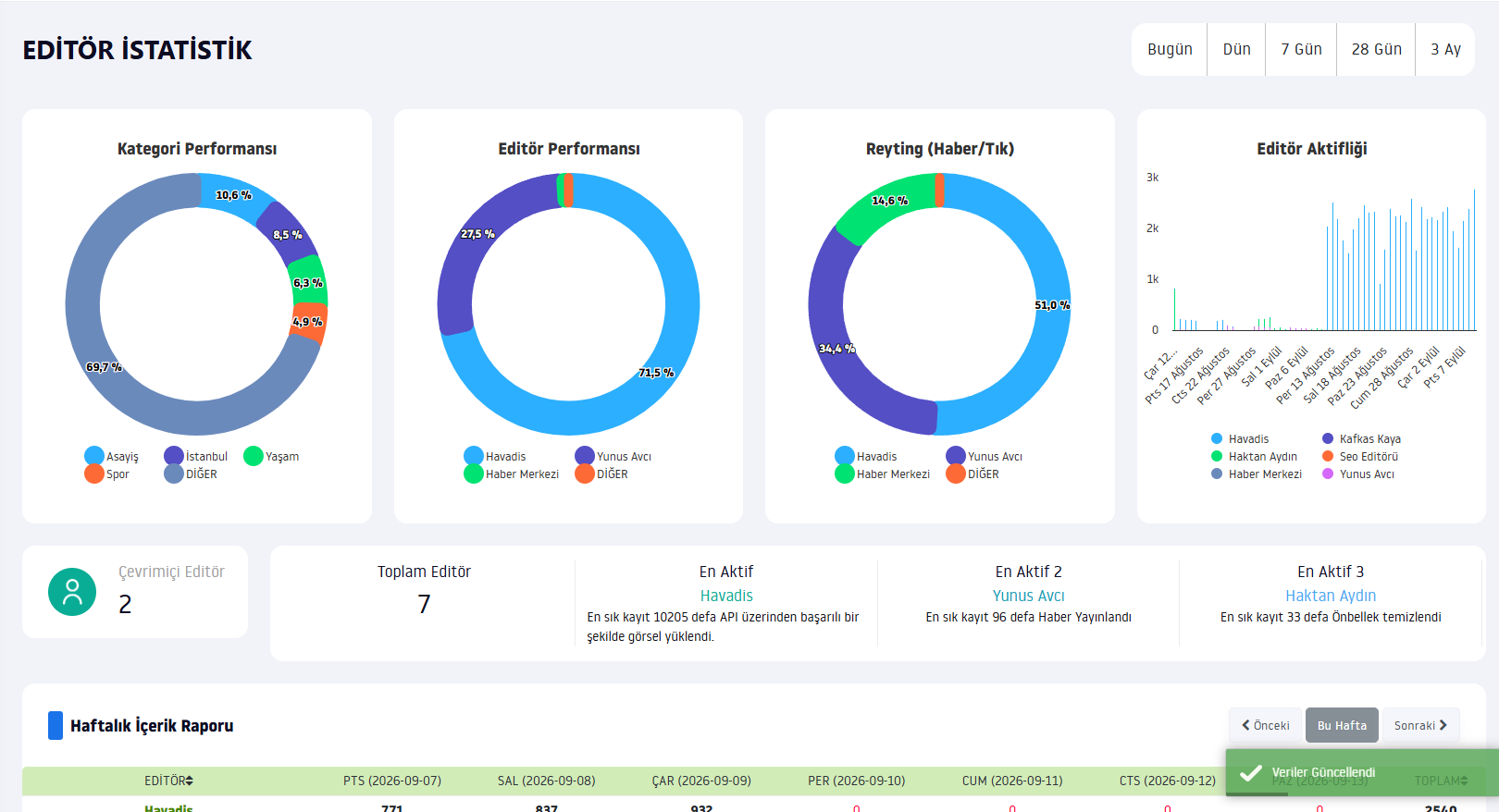Toggle Spor legend swatch in Kategori chart
The image size is (1499, 812).
pos(94,474)
